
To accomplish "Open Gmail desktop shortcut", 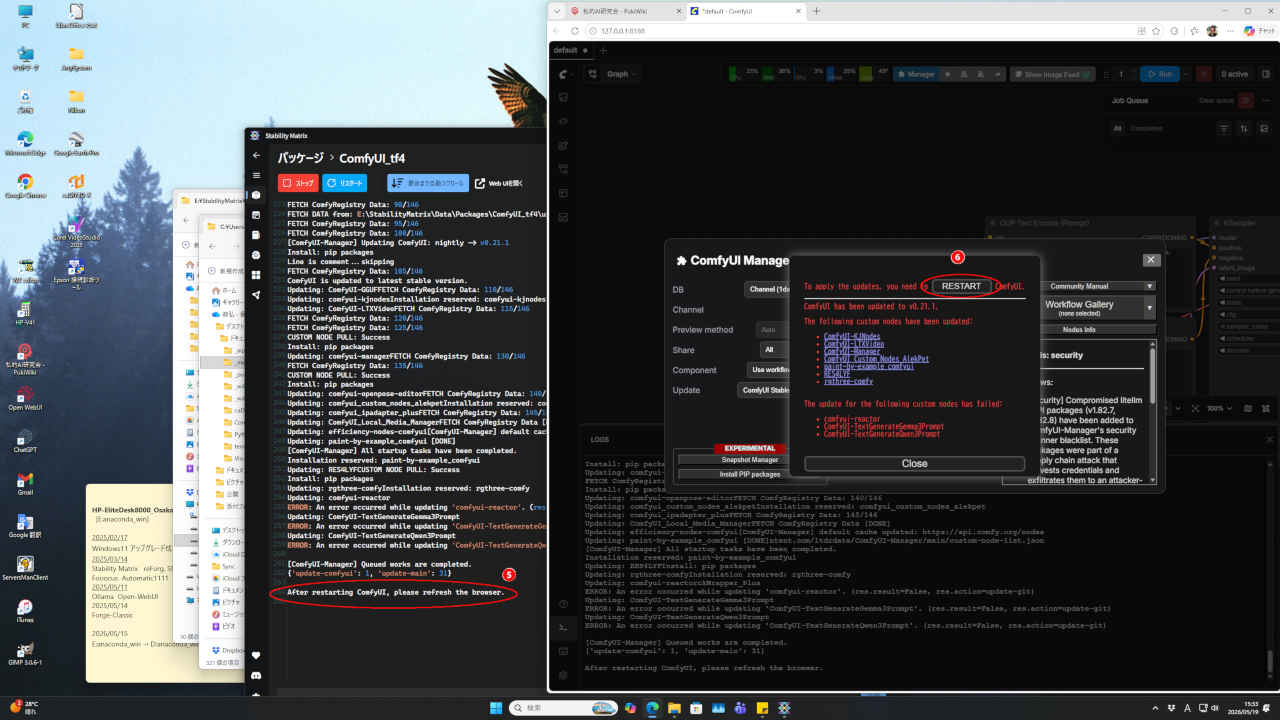I will tap(25, 482).
